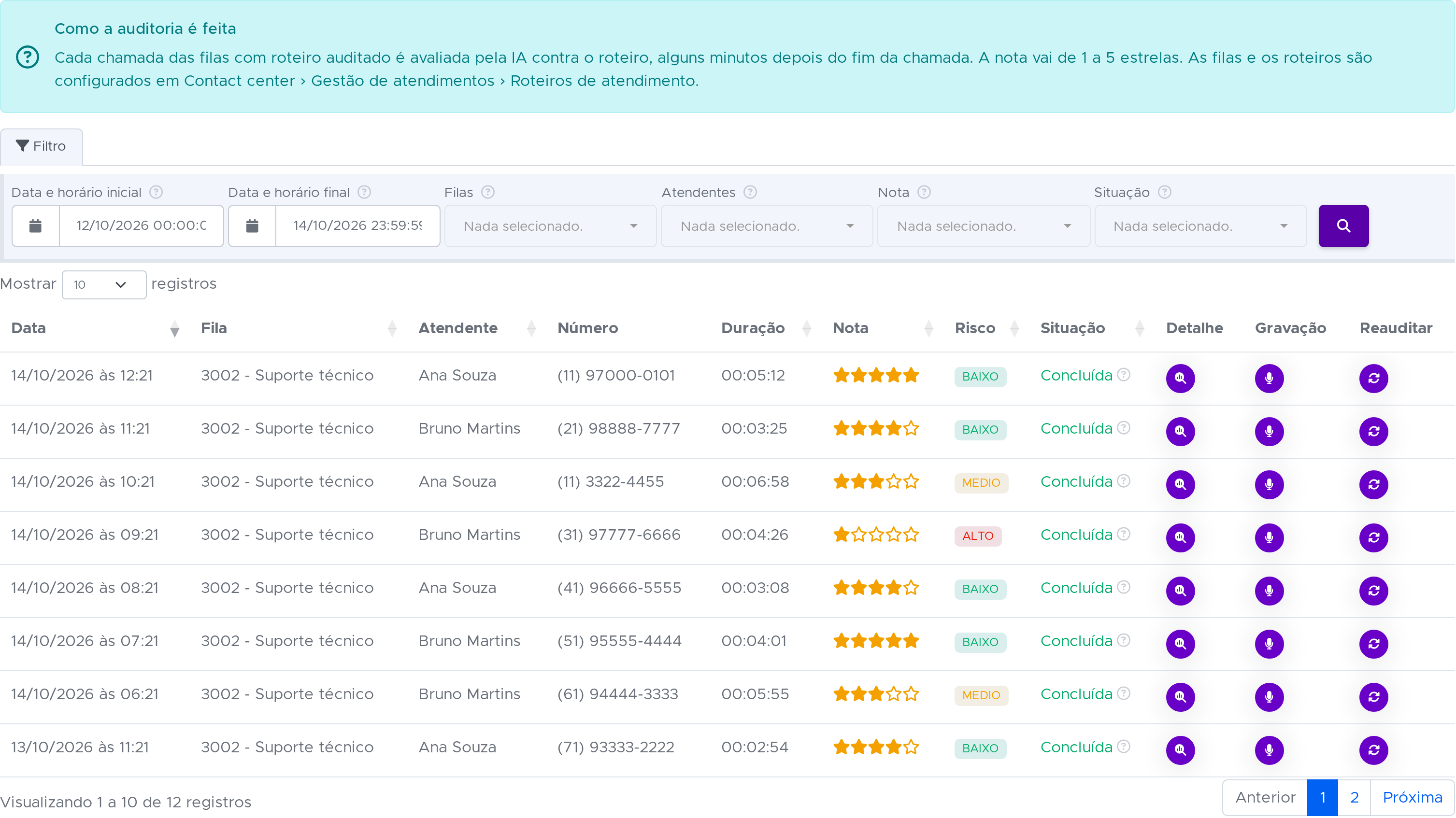This screenshot has width=1456, height=818.
Task: Open the Atendentes dropdown
Action: pyautogui.click(x=767, y=226)
